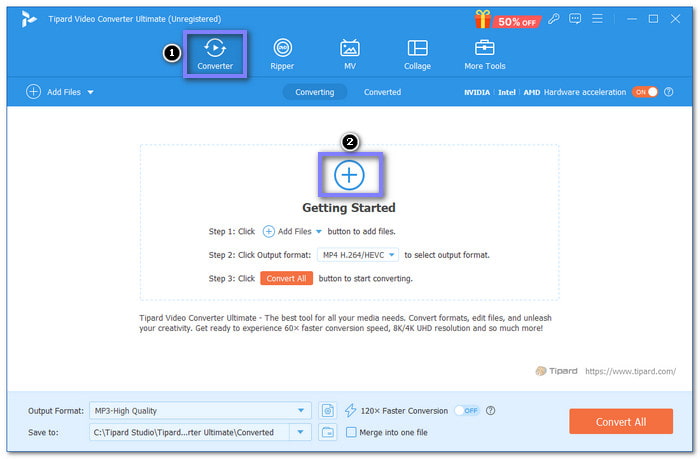The width and height of the screenshot is (700, 459).
Task: Open the Output Format MP3-High Quality dropdown
Action: (x=200, y=410)
